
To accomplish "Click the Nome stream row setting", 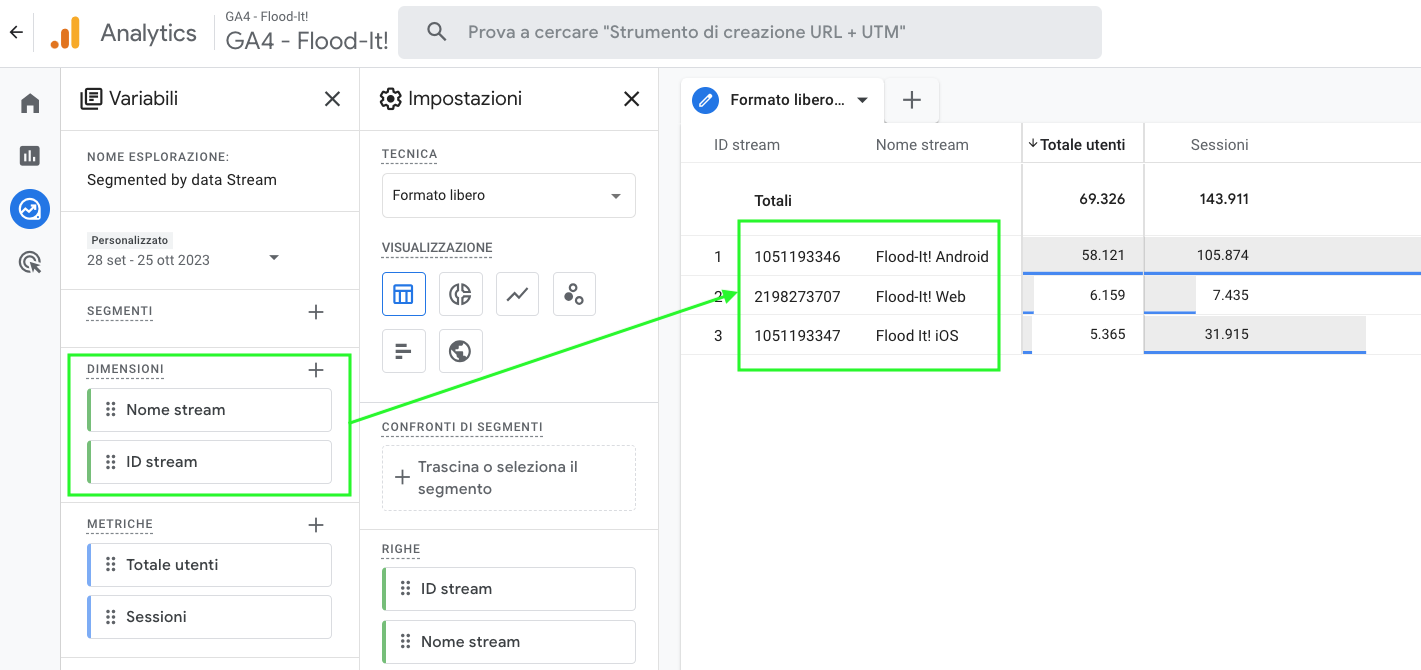I will click(509, 642).
